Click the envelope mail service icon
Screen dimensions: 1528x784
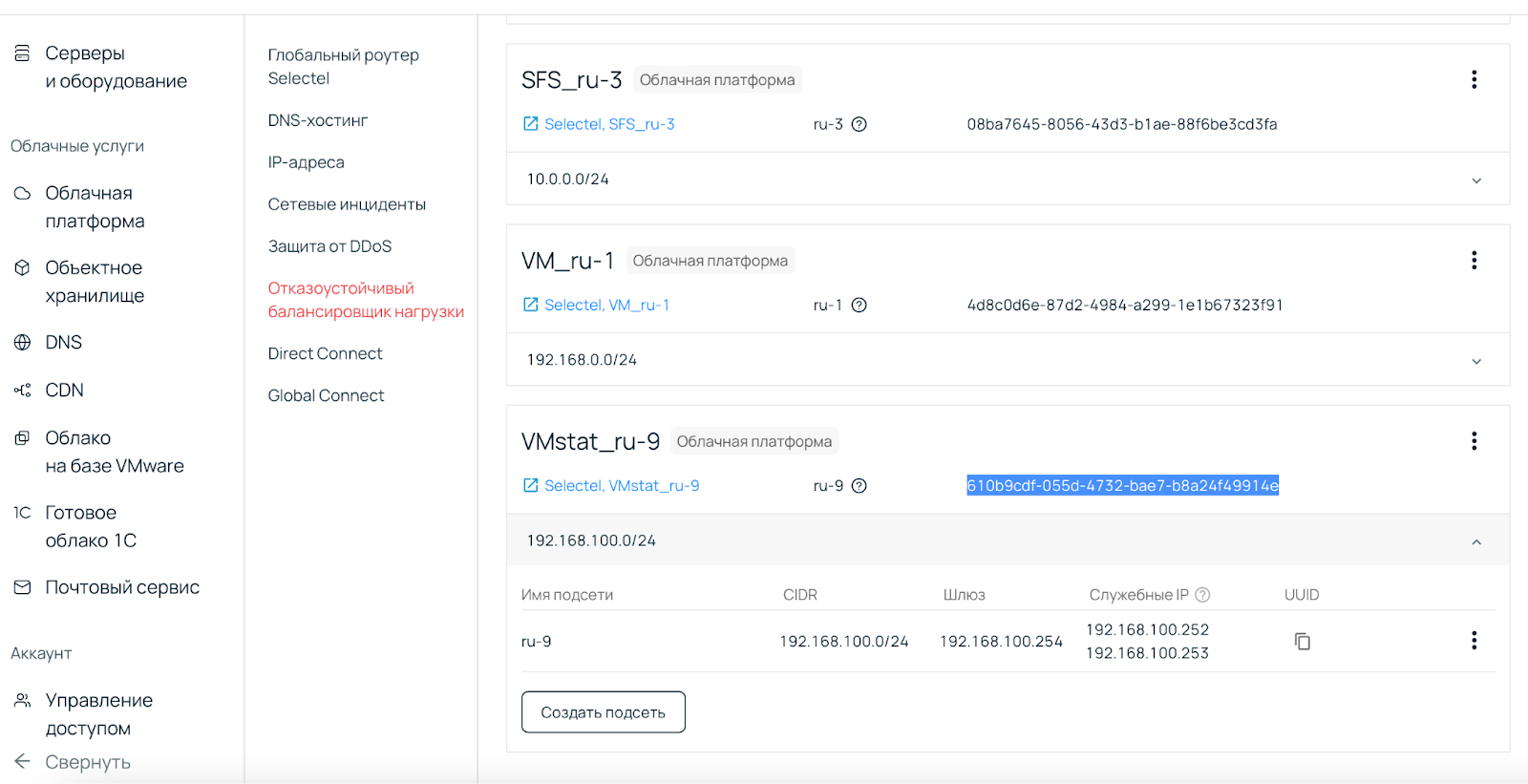click(x=22, y=587)
